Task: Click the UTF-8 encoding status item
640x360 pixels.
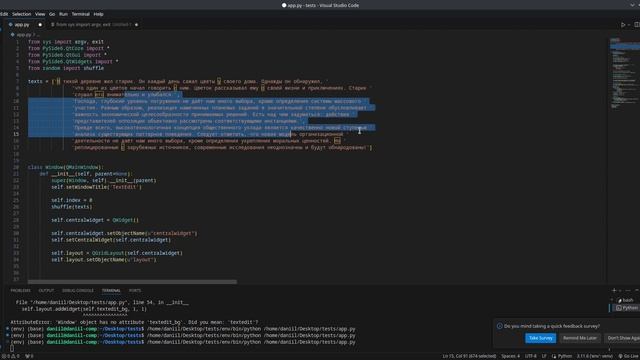Action: click(x=531, y=356)
